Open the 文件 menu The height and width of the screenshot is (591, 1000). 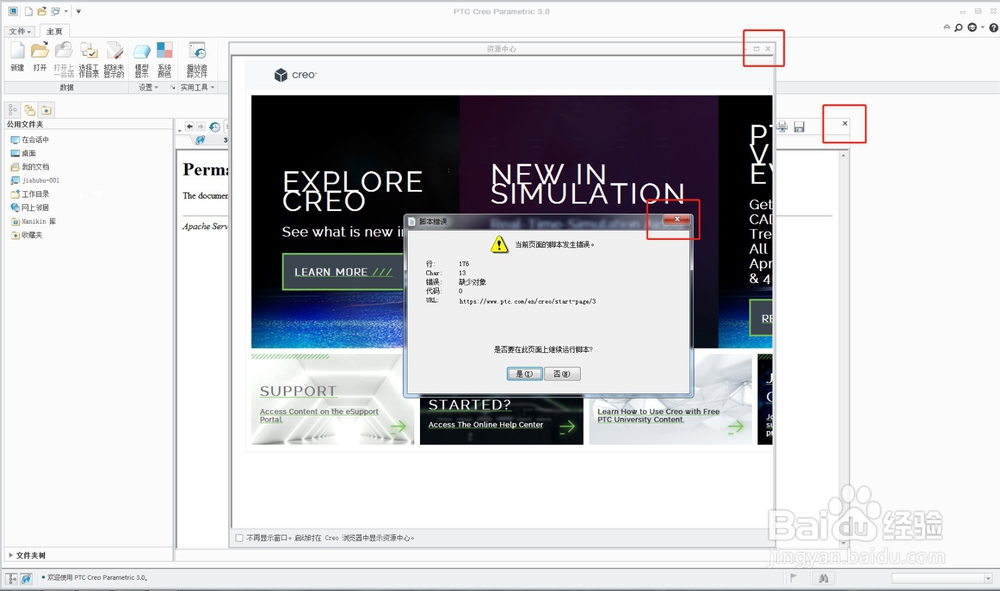[18, 31]
